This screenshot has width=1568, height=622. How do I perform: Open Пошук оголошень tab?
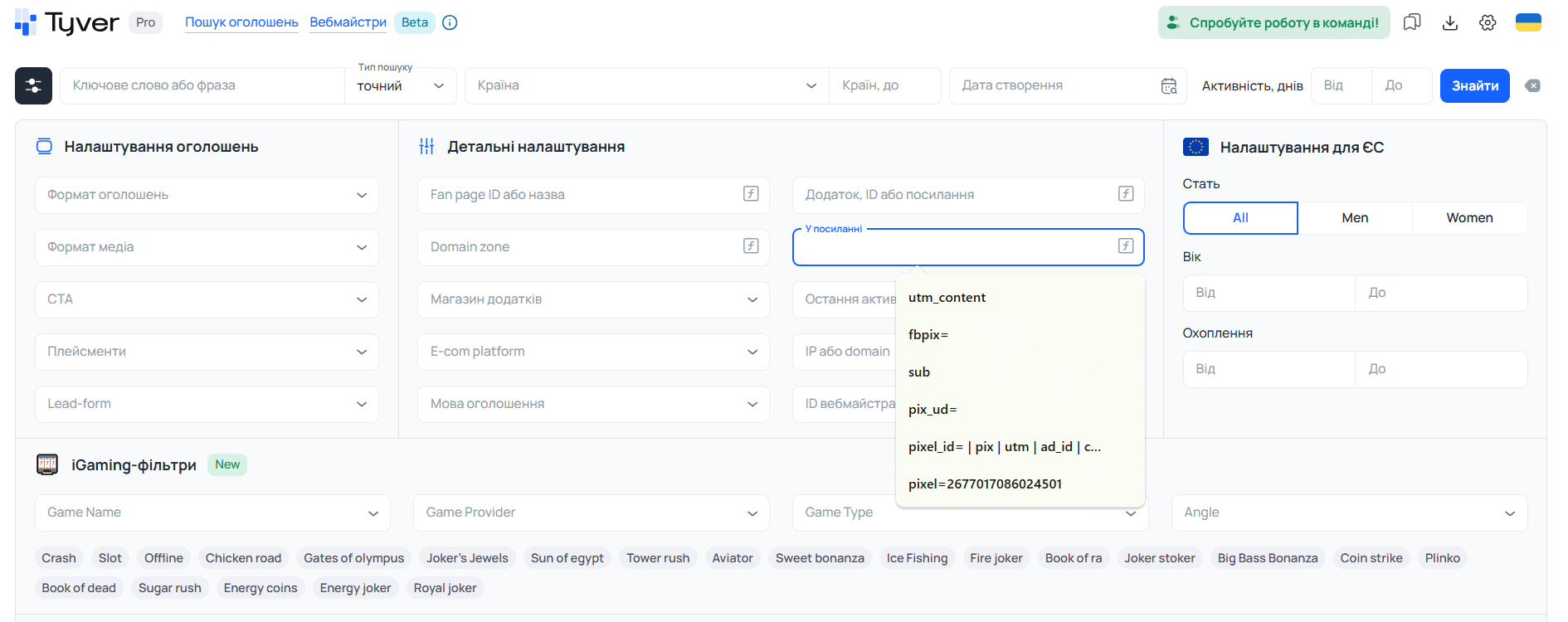click(x=241, y=22)
